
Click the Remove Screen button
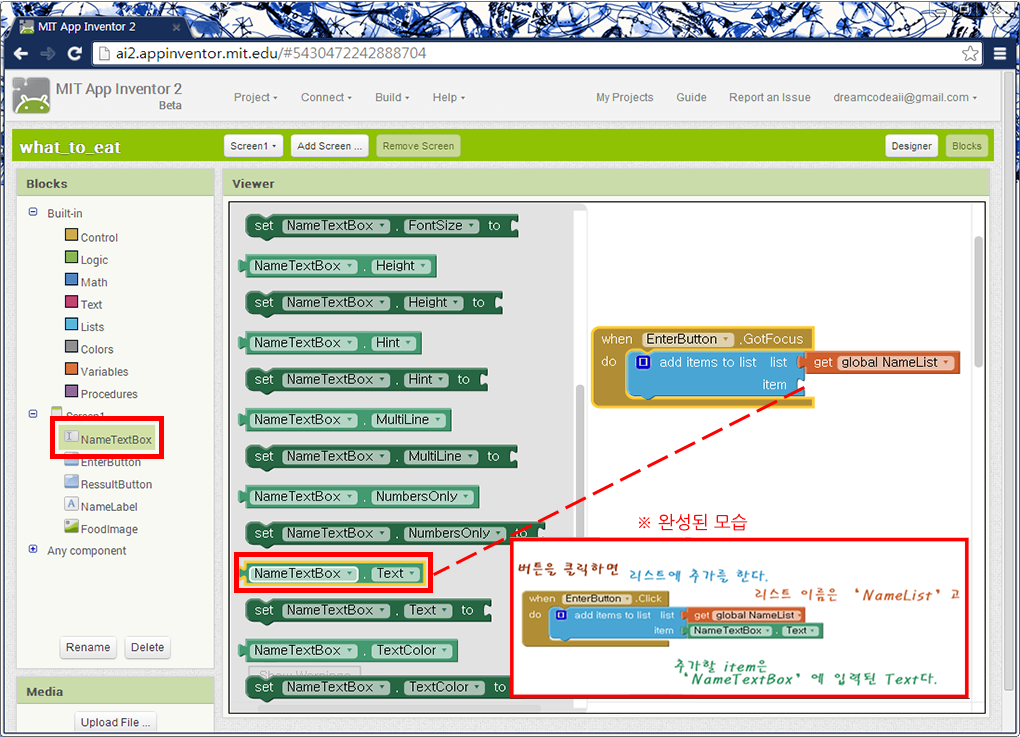pyautogui.click(x=418, y=146)
